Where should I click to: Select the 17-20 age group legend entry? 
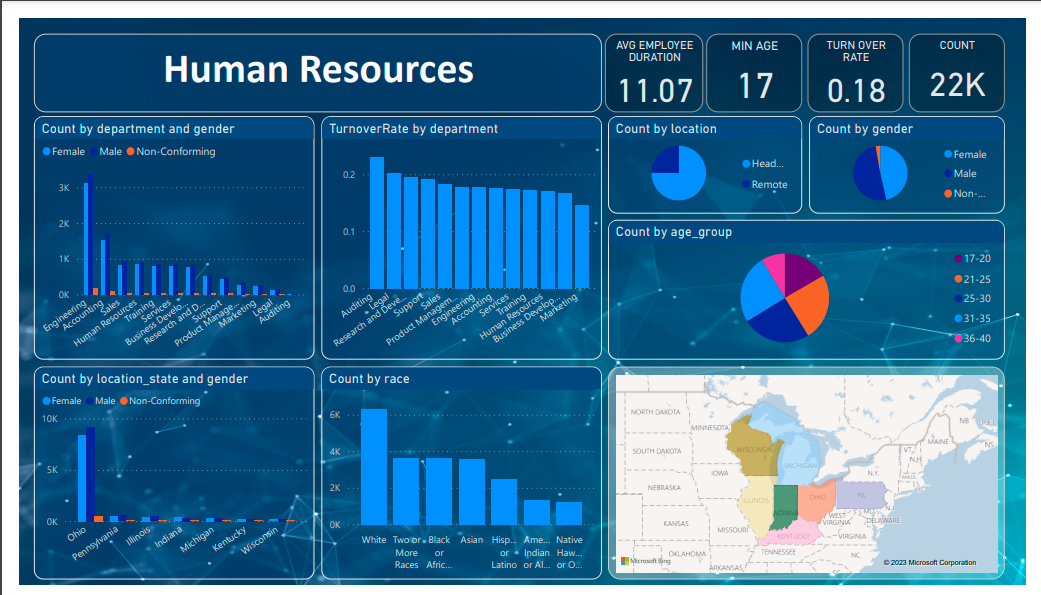coord(973,258)
